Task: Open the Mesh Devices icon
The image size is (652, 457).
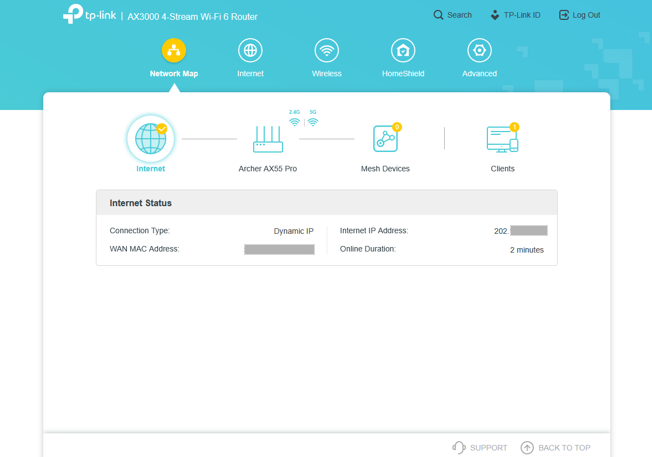Action: [x=385, y=139]
